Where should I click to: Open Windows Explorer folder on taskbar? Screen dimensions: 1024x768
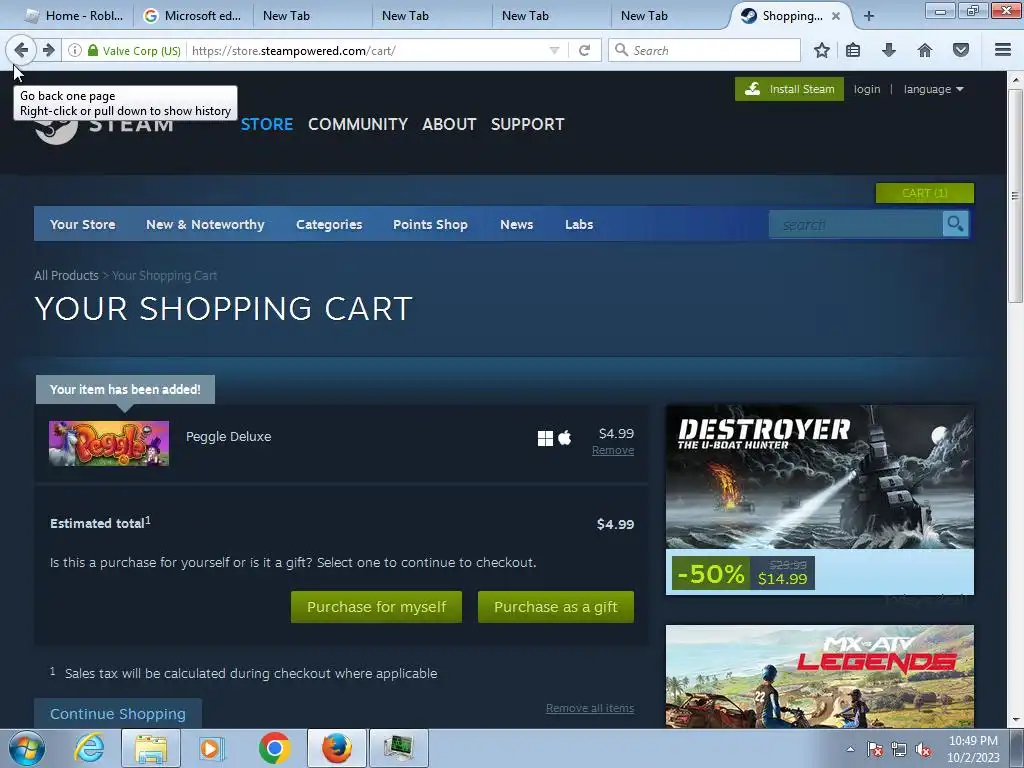(151, 748)
